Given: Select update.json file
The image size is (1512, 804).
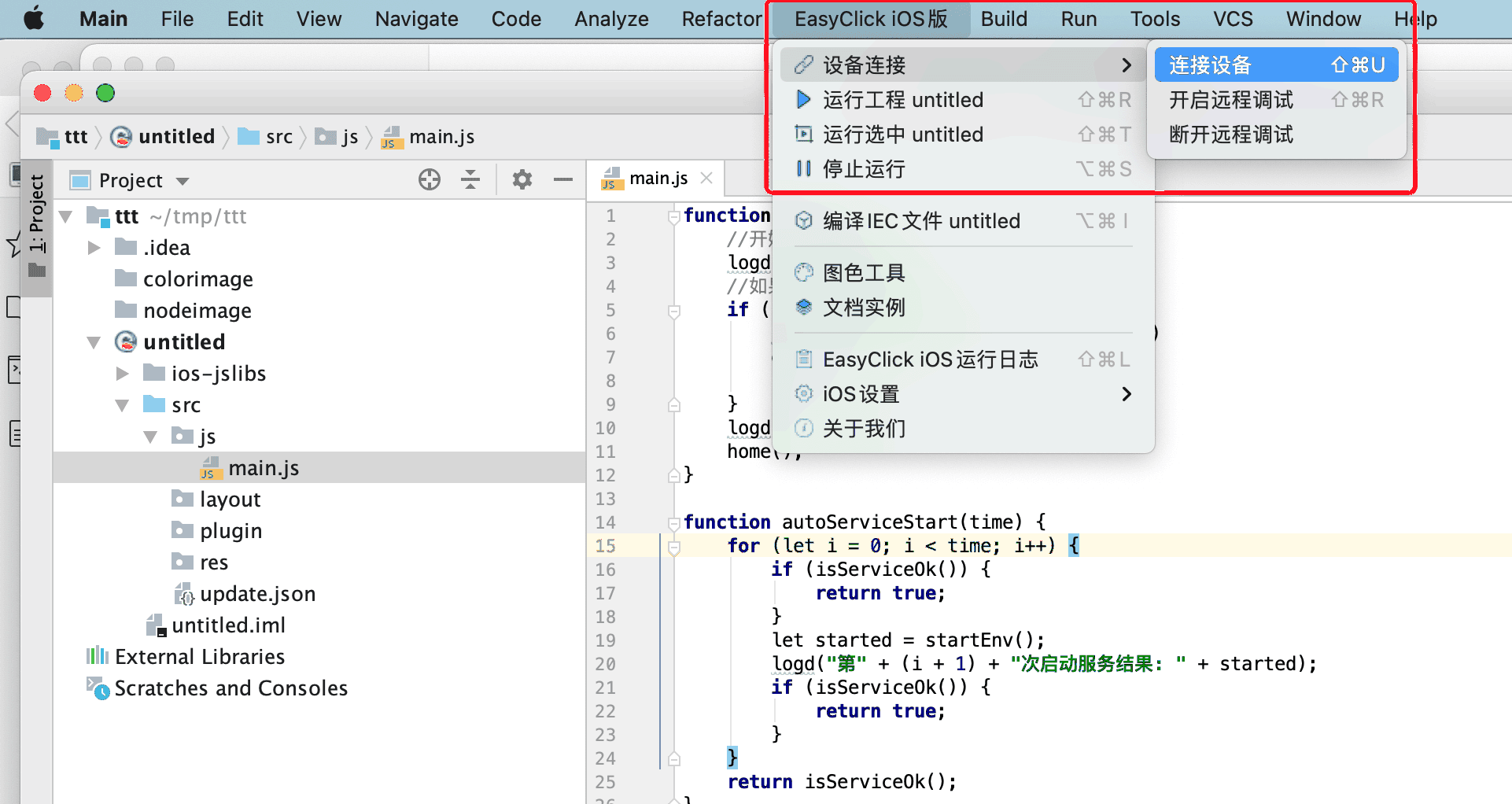Looking at the screenshot, I should (x=244, y=594).
